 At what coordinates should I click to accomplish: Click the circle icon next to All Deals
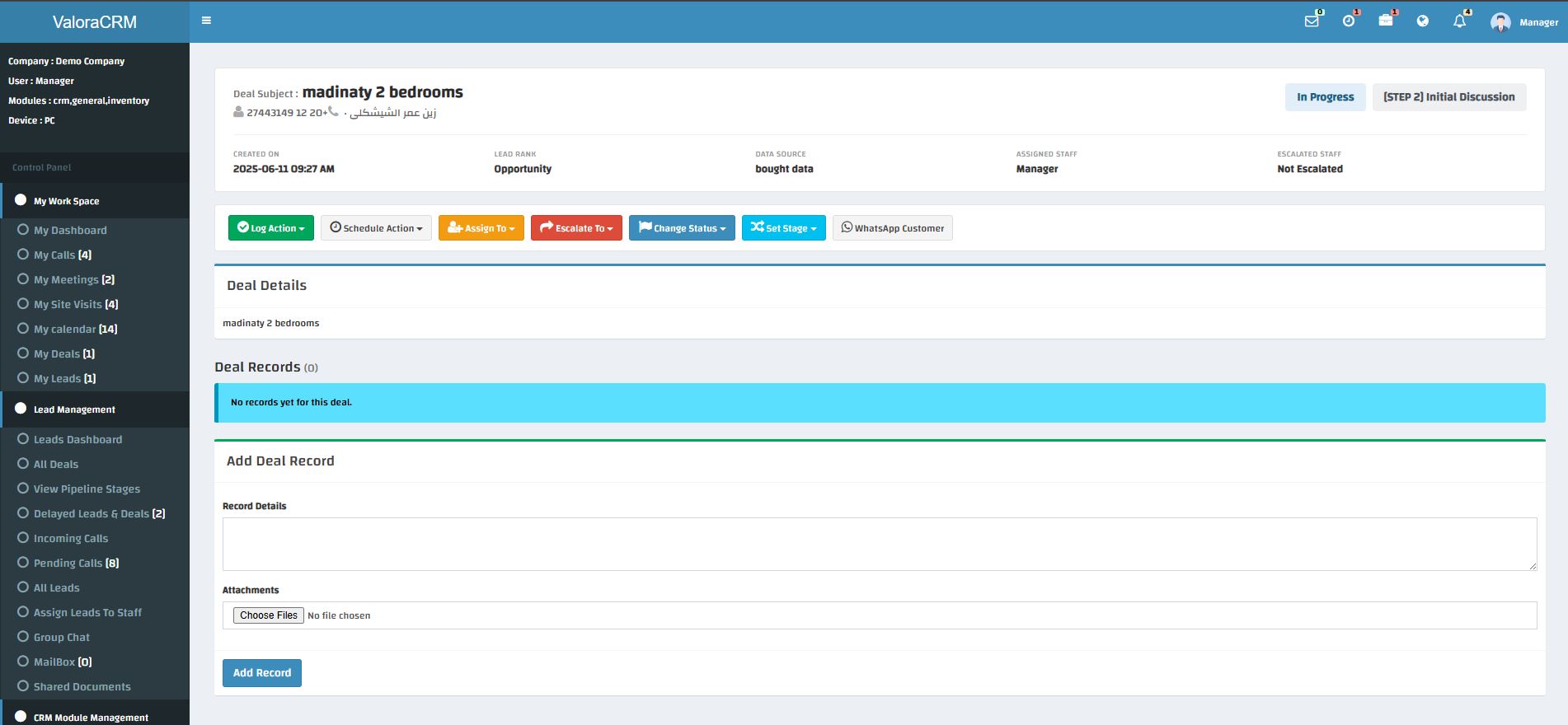pos(23,464)
